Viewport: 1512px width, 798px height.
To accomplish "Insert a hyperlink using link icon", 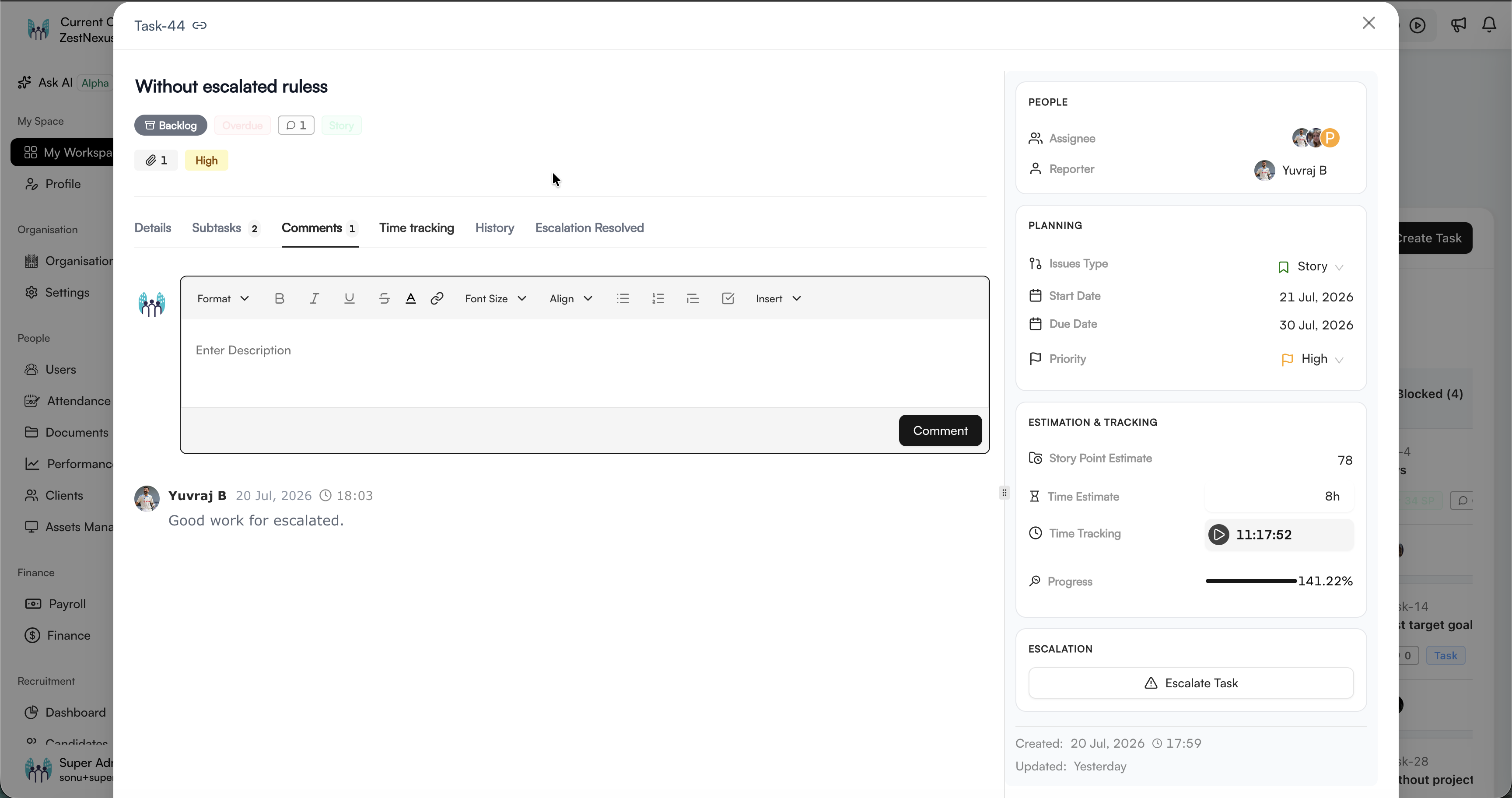I will (437, 299).
